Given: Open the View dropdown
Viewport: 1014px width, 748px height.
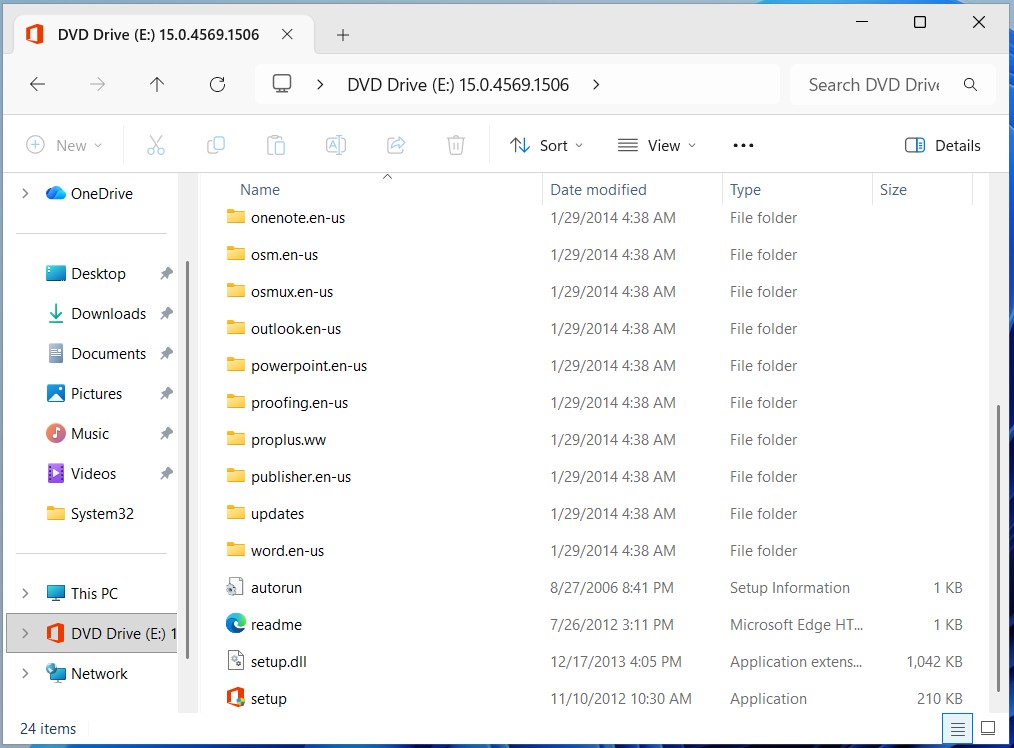Looking at the screenshot, I should [x=656, y=145].
